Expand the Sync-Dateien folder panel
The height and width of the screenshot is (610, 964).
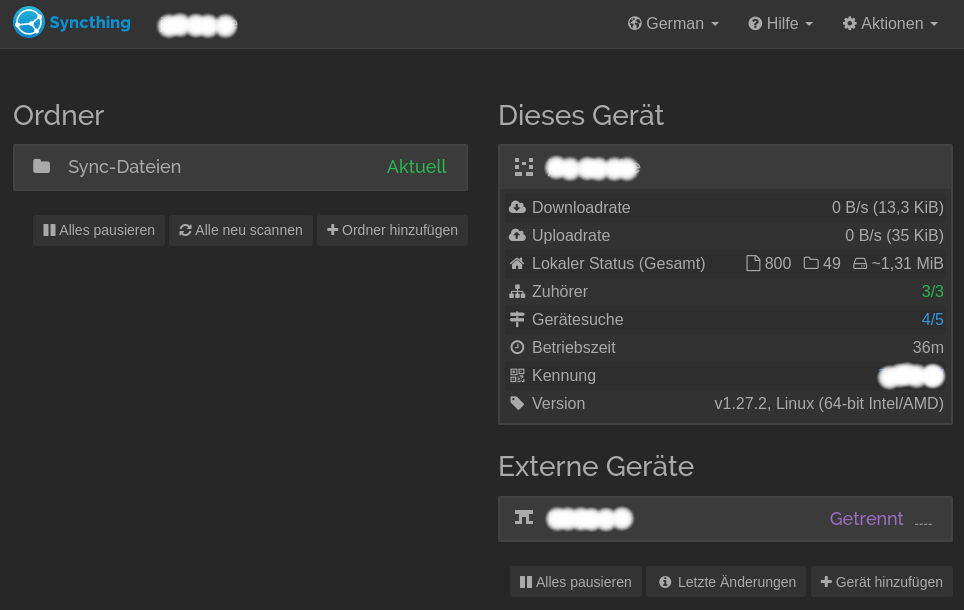(240, 167)
